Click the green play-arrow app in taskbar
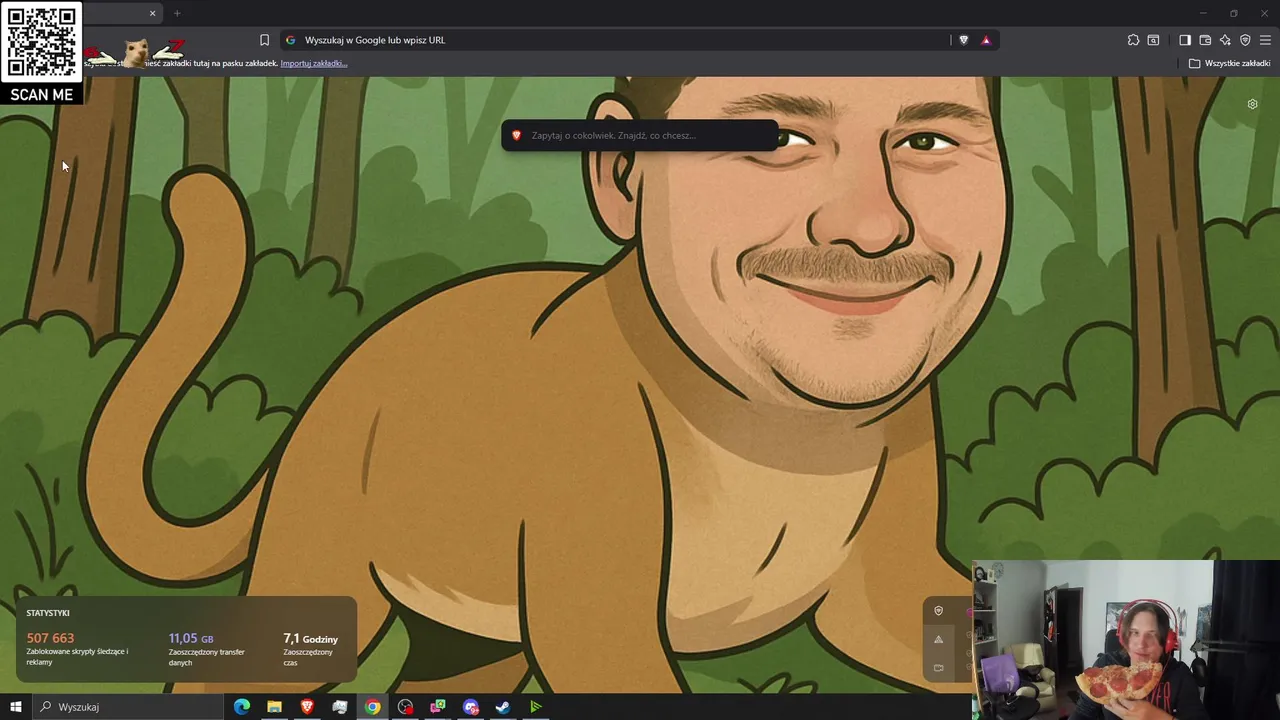Viewport: 1280px width, 720px height. [536, 707]
